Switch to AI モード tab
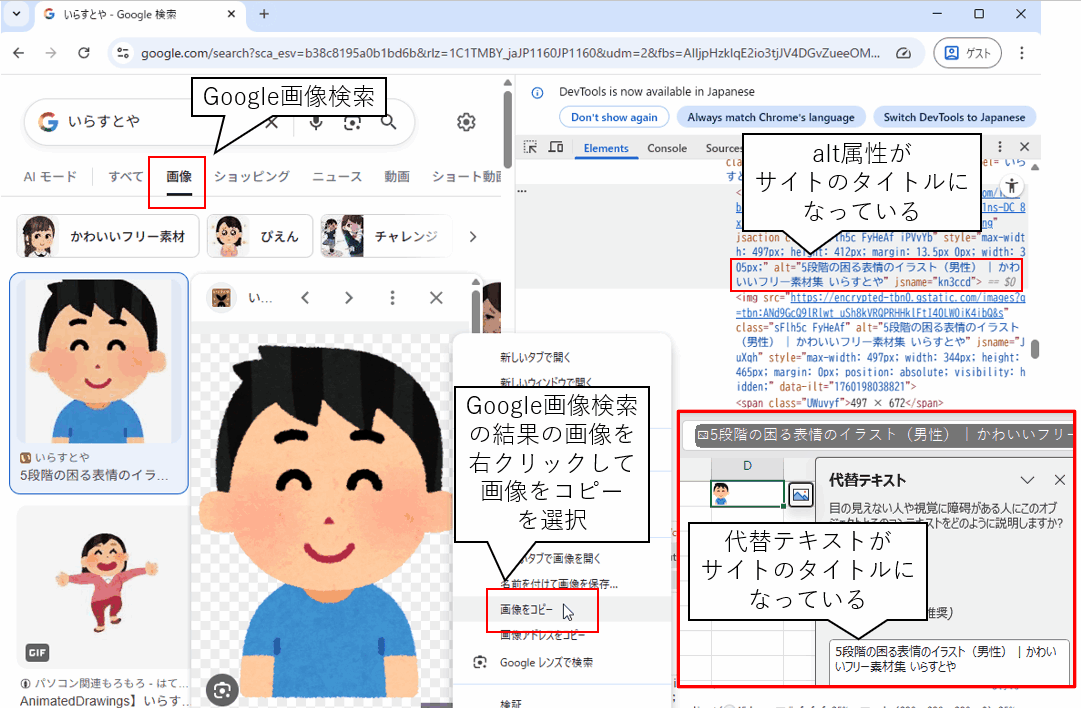 point(50,176)
